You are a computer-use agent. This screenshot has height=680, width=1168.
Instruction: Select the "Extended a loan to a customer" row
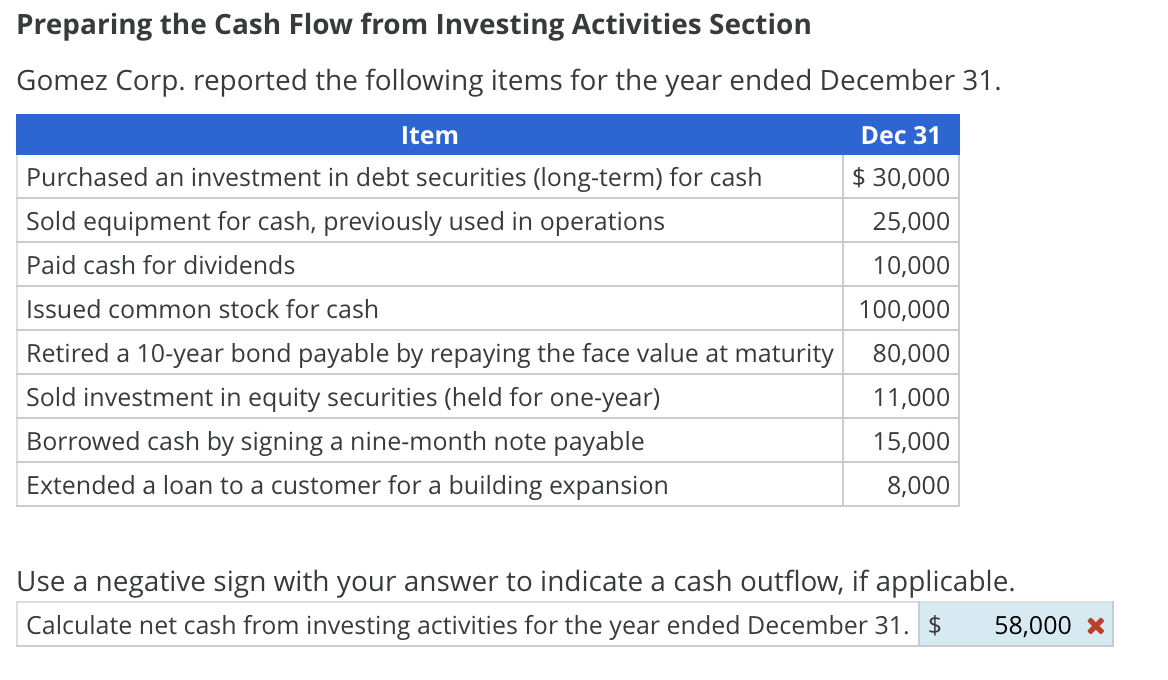[x=347, y=486]
